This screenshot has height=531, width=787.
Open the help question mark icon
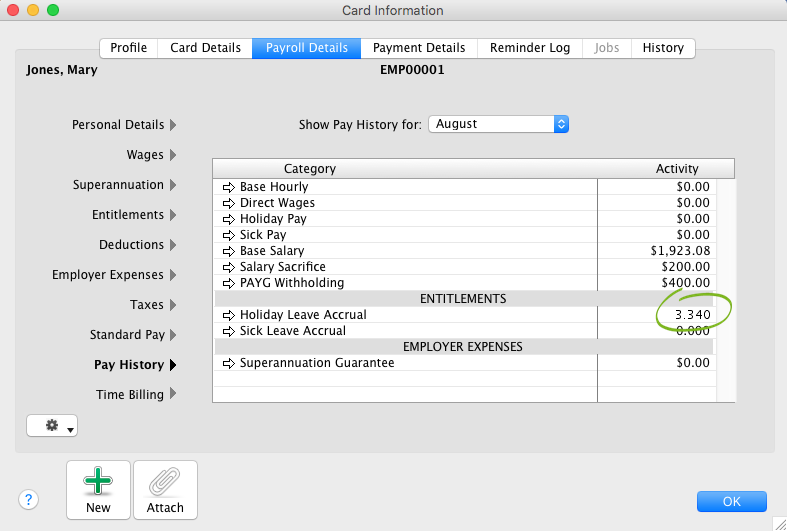(28, 500)
